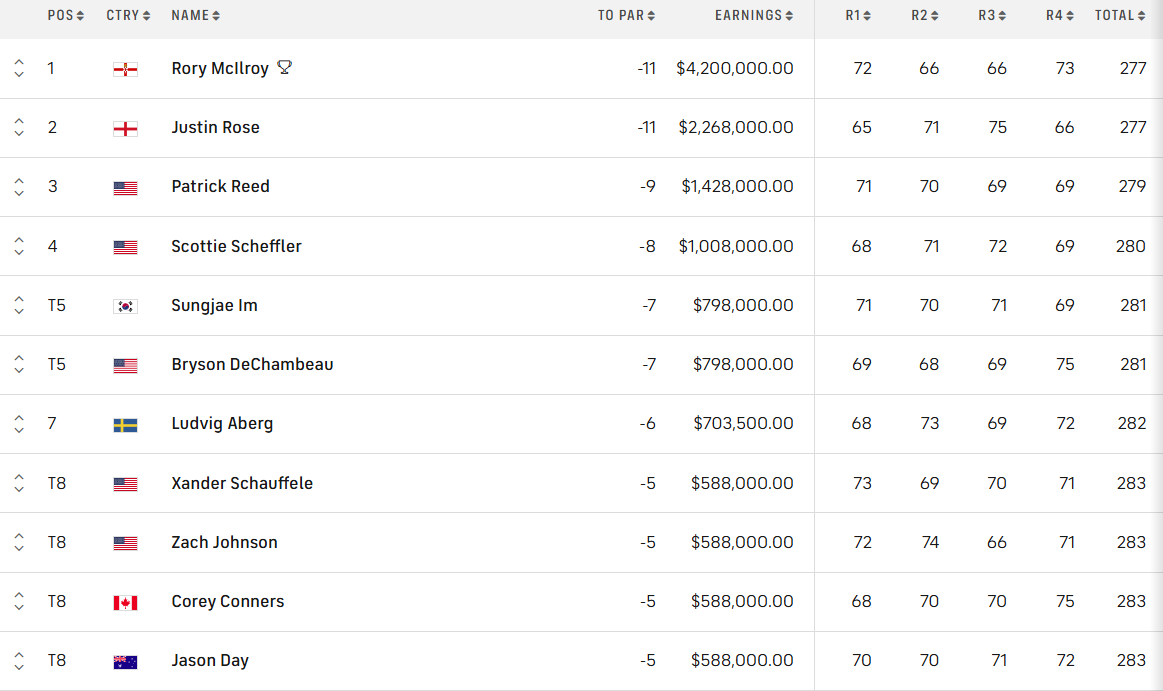Click the South Korea flag by Sungjae Im
This screenshot has width=1163, height=691.
[x=125, y=306]
